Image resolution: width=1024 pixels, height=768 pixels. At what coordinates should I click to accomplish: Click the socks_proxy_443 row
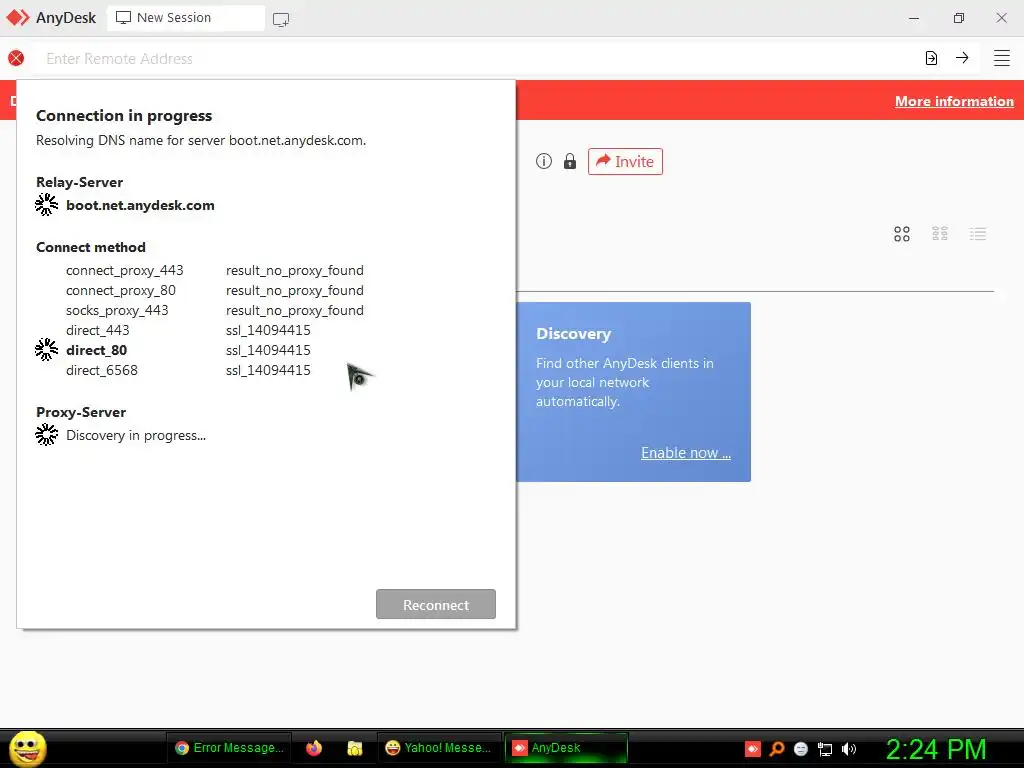coord(215,310)
